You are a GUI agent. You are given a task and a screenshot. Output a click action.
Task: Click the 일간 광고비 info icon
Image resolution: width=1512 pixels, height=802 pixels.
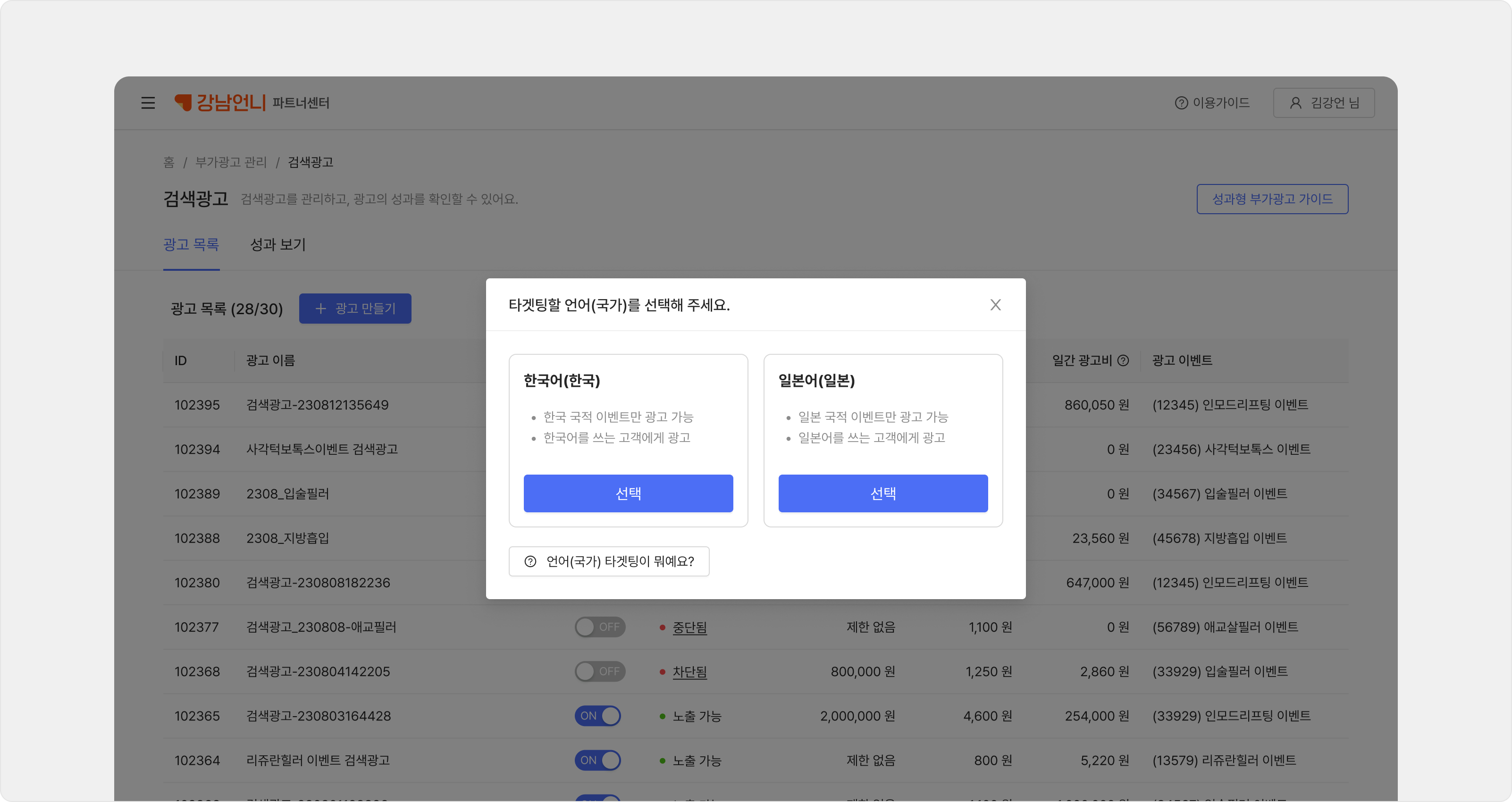click(1123, 360)
